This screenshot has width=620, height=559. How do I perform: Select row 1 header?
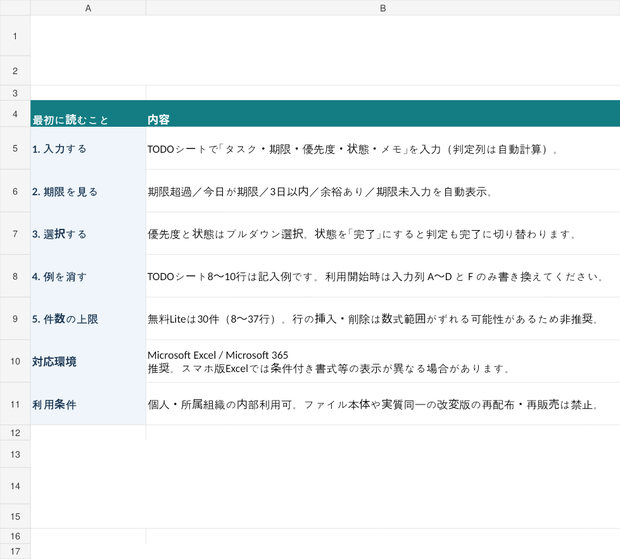(15, 36)
